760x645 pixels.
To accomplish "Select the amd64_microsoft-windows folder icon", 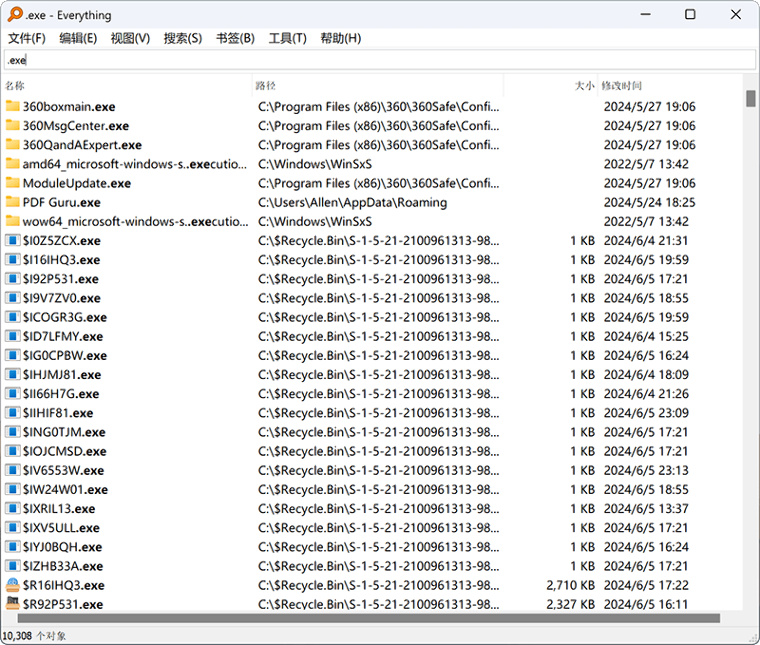I will tap(13, 164).
